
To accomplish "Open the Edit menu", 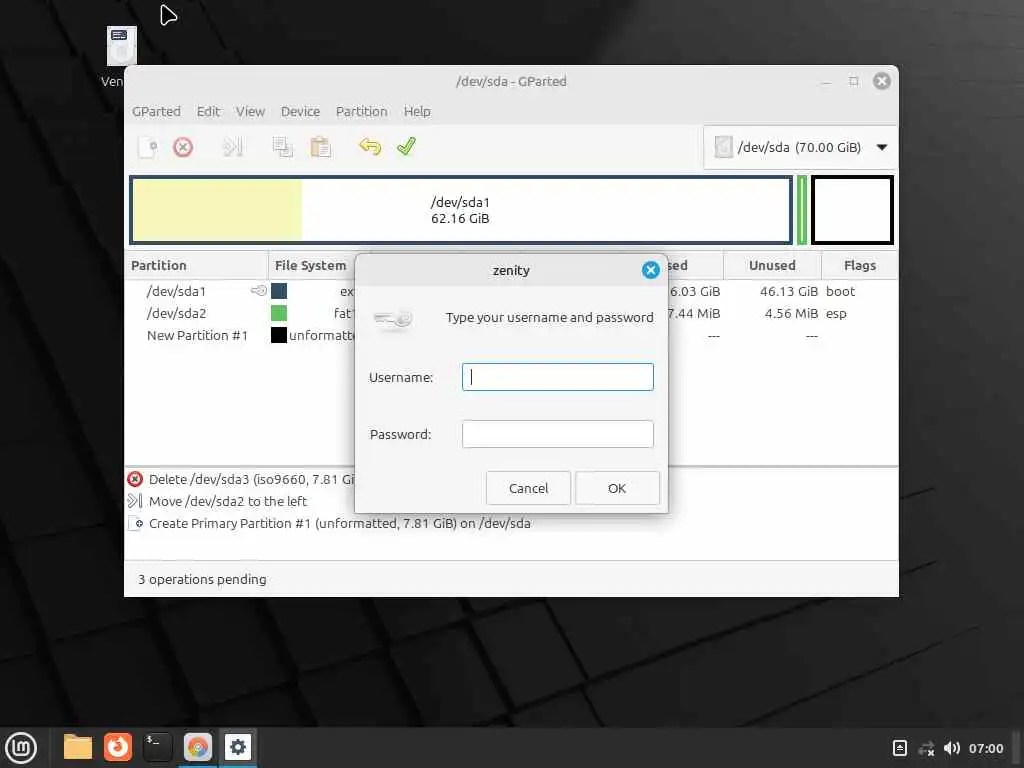I will click(x=208, y=112).
